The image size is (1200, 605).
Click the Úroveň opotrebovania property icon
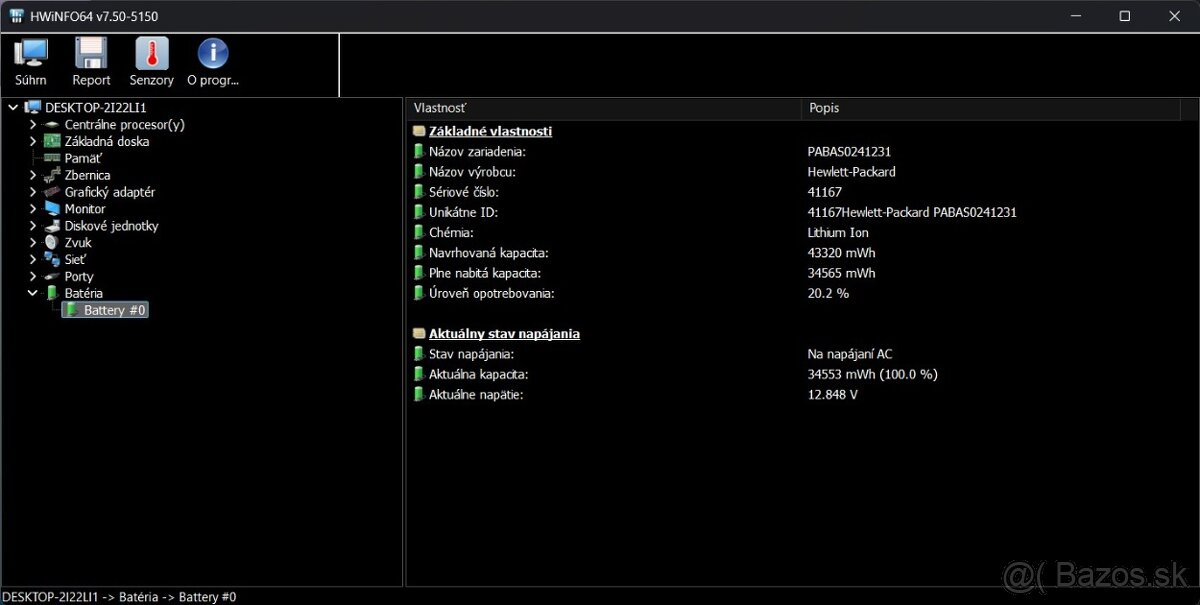[x=419, y=293]
